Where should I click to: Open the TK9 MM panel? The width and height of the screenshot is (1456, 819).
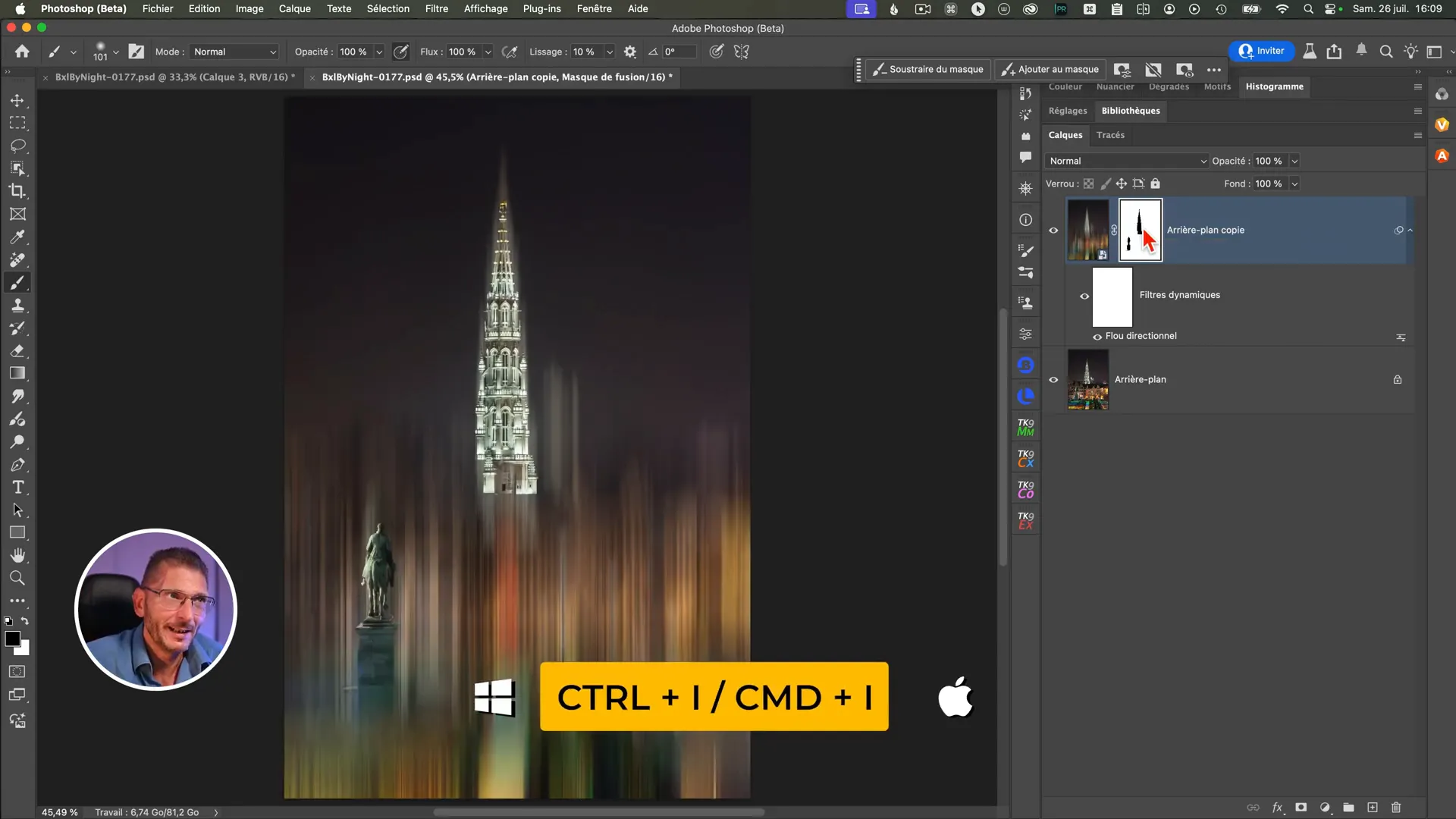1025,428
